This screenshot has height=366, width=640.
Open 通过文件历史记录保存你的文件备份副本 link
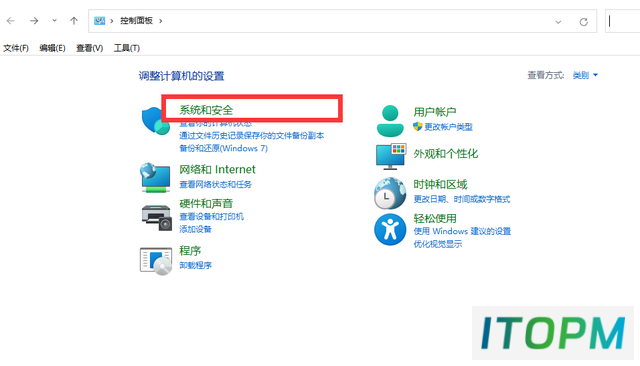tap(251, 135)
